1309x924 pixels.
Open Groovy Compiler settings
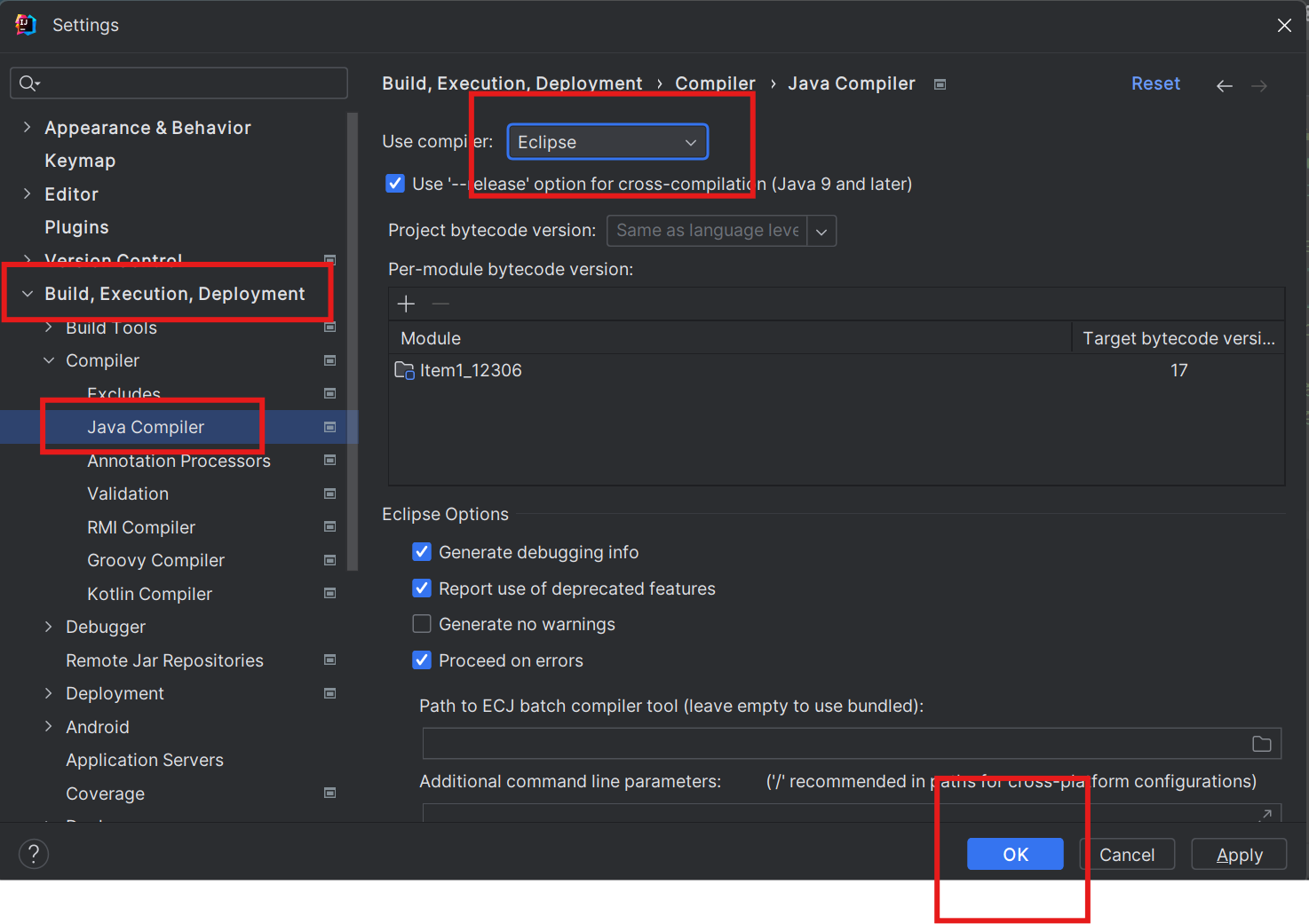point(155,560)
